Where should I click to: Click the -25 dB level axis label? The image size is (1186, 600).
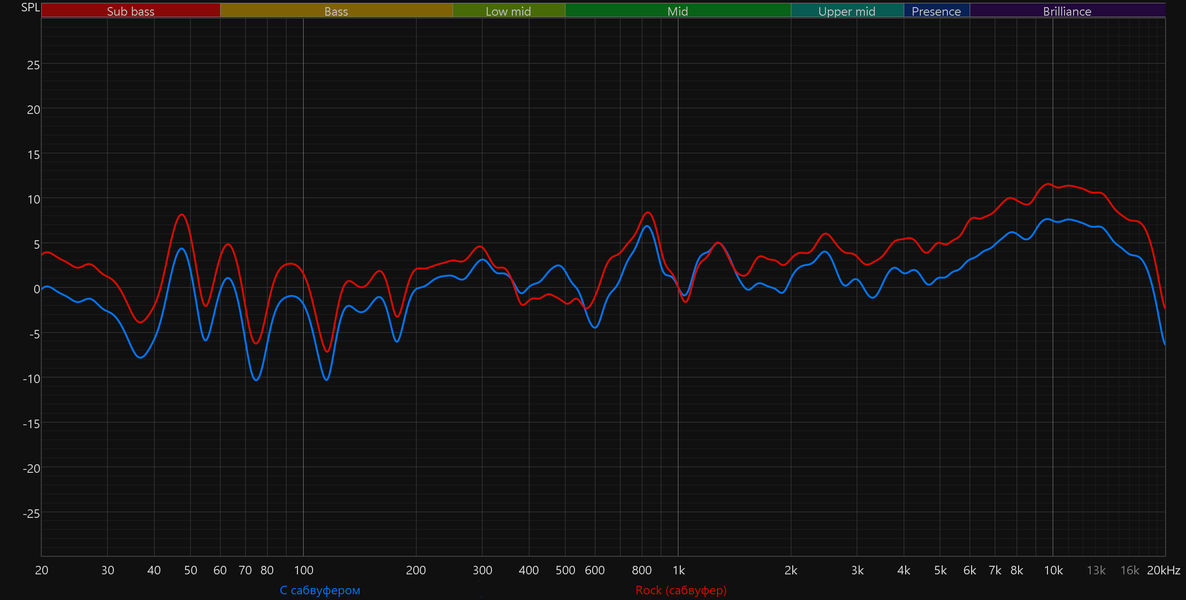click(x=31, y=513)
